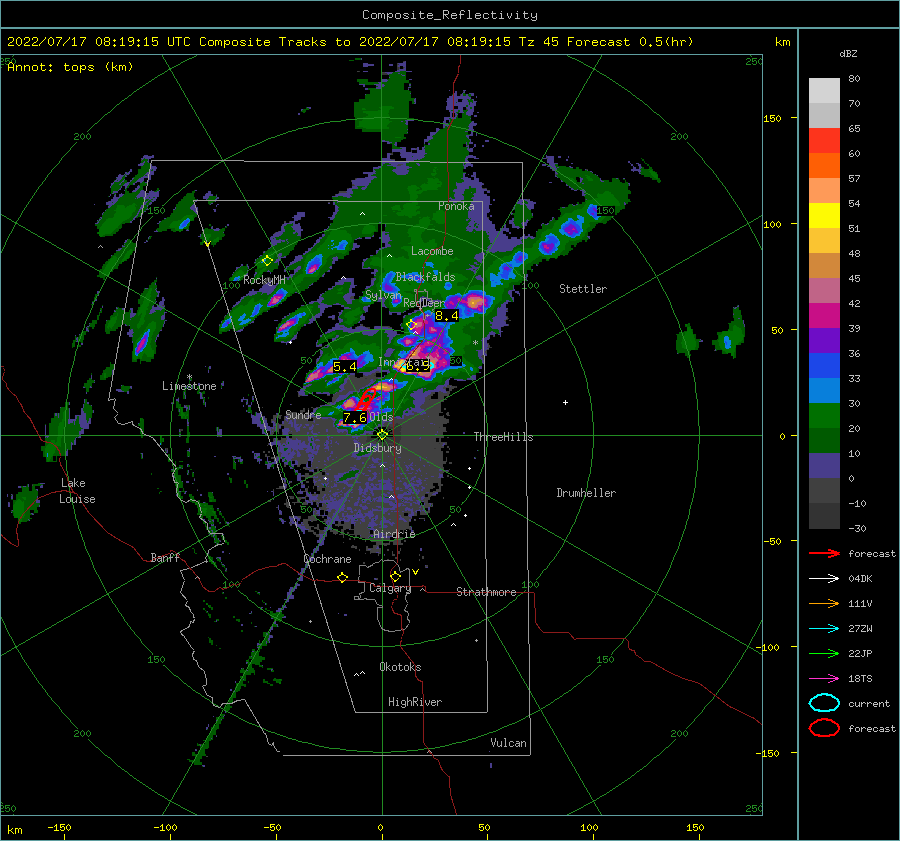
Task: Click the yellow diamond marker above Calgary label
Action: (x=395, y=576)
